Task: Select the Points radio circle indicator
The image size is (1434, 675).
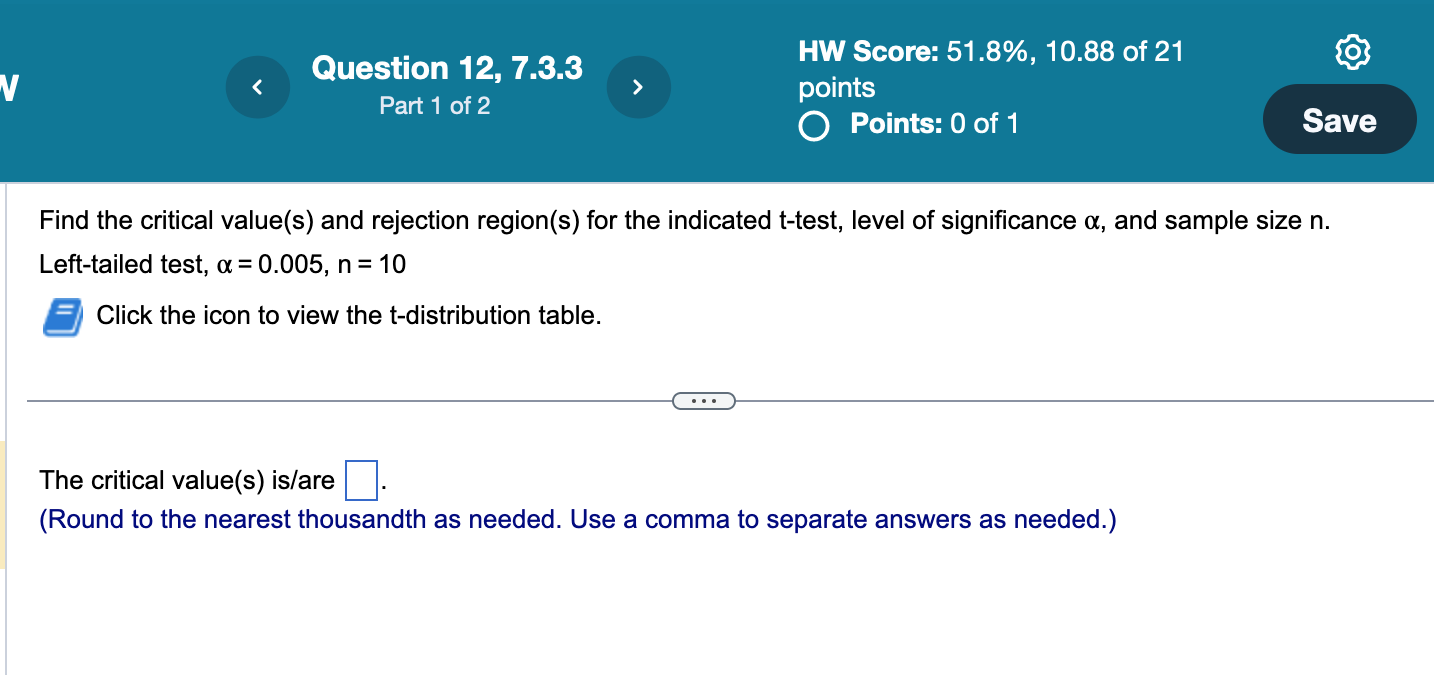Action: point(813,125)
